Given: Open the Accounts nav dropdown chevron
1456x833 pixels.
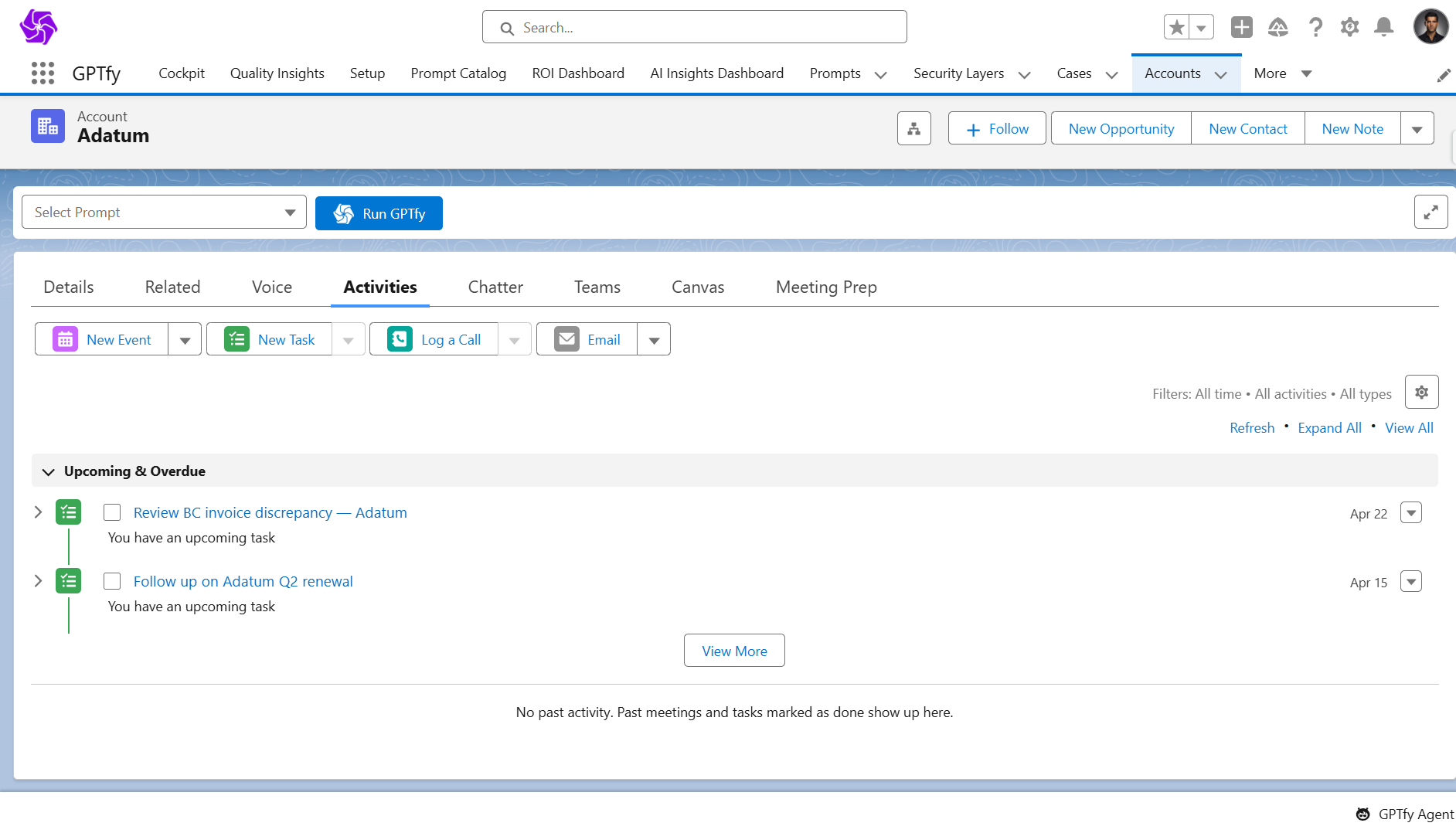Looking at the screenshot, I should [x=1220, y=75].
